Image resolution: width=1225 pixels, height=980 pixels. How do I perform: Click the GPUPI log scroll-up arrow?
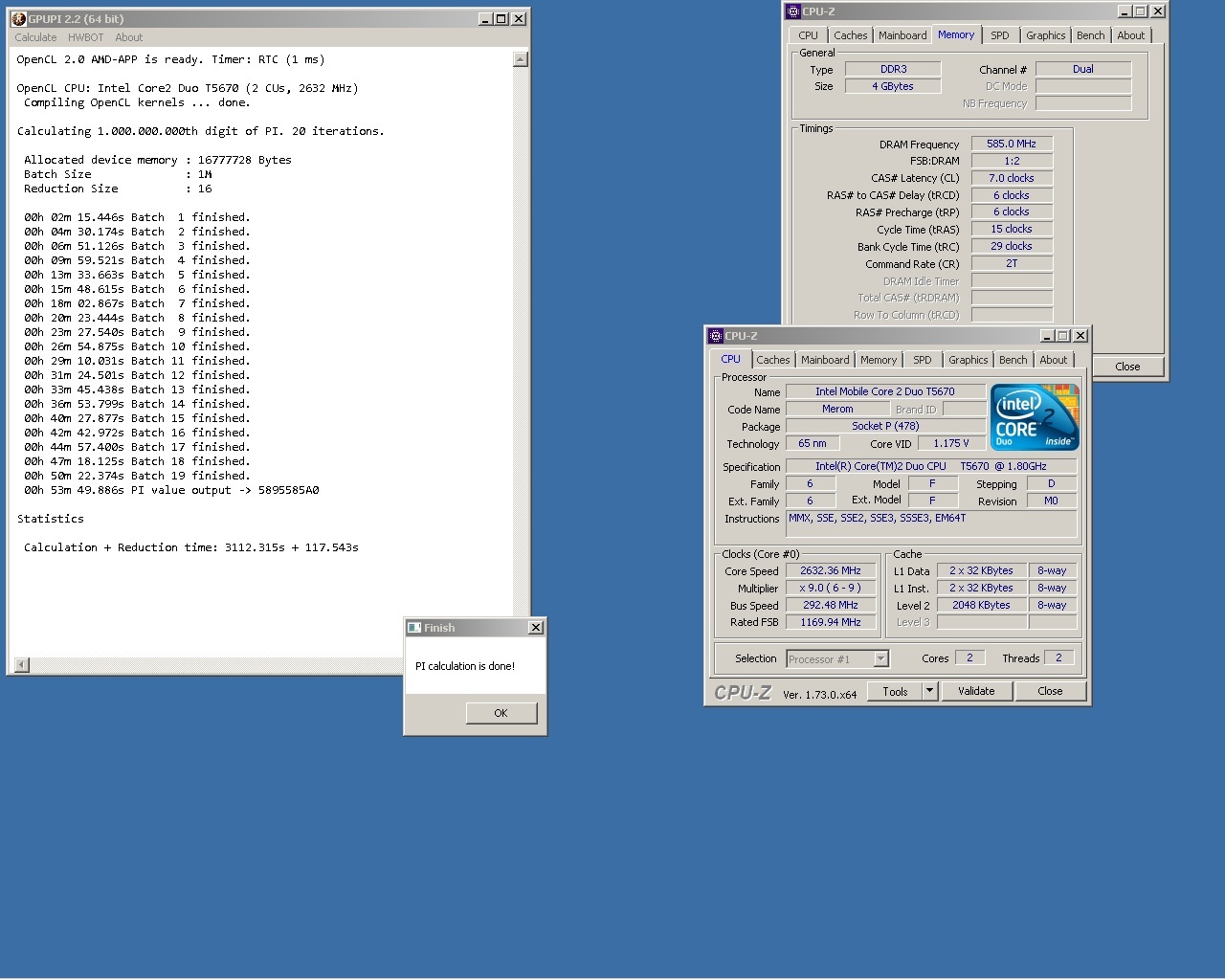(x=521, y=59)
